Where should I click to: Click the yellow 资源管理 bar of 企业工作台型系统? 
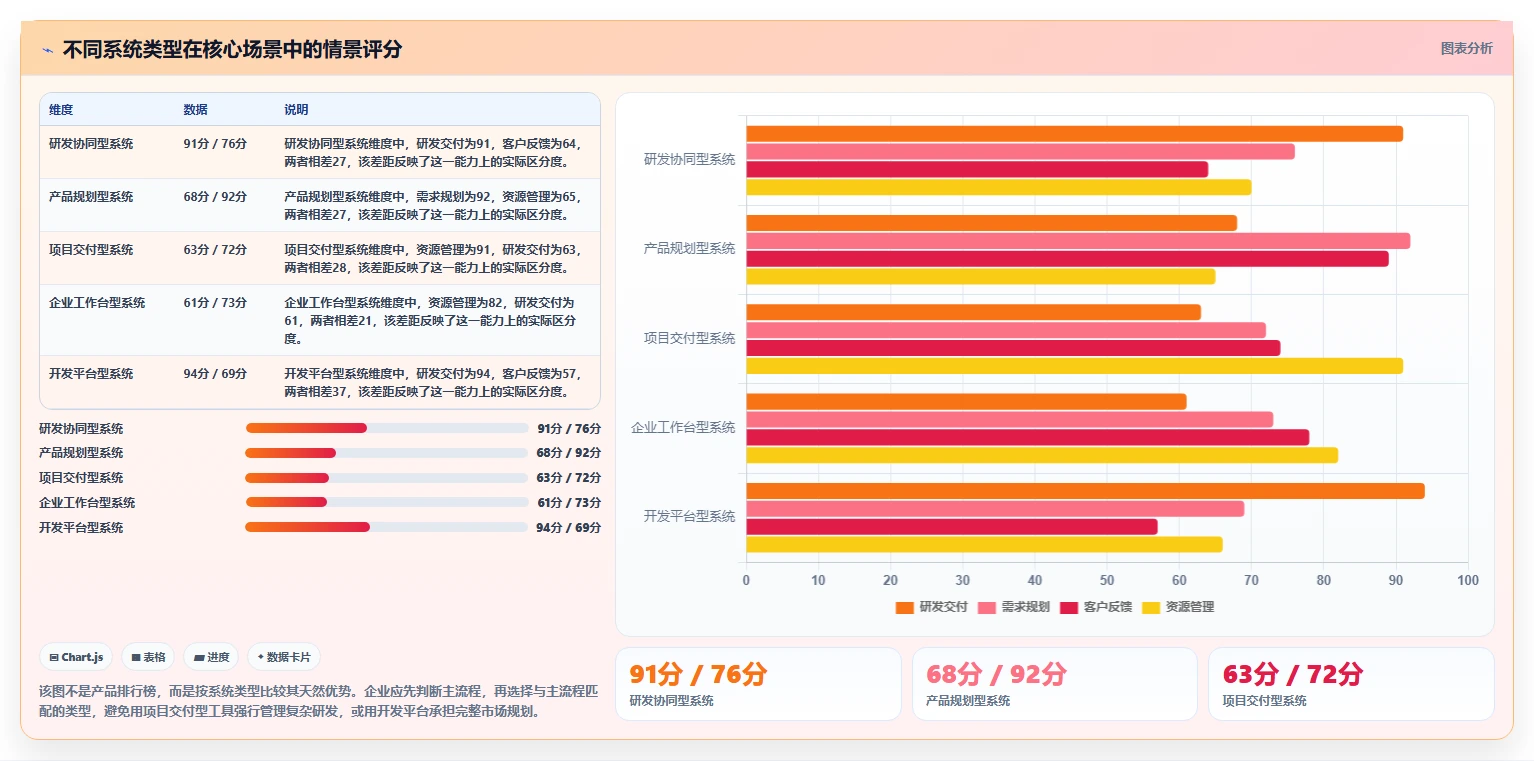pos(1042,455)
